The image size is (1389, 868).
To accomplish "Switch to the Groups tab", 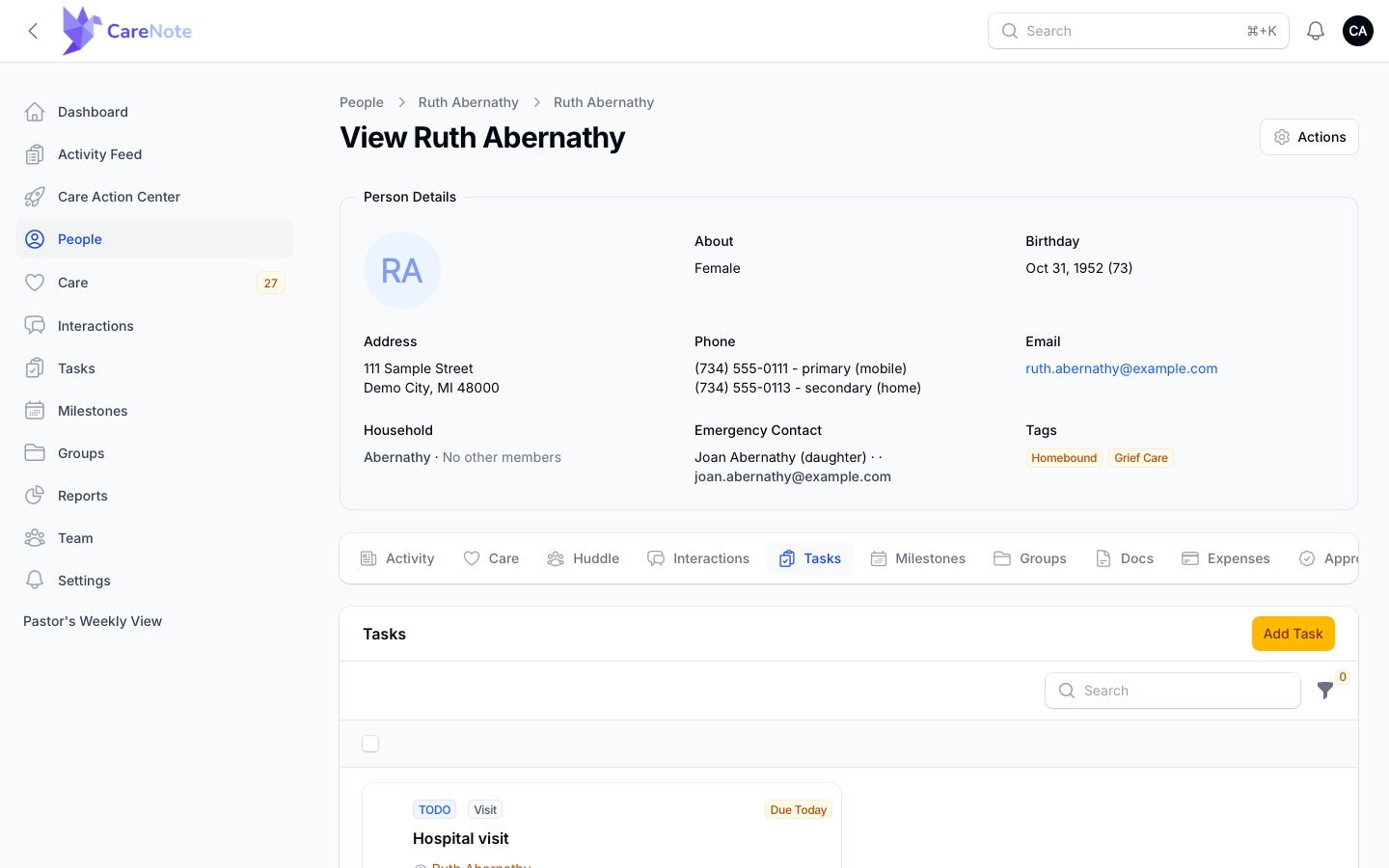I will (x=1030, y=558).
